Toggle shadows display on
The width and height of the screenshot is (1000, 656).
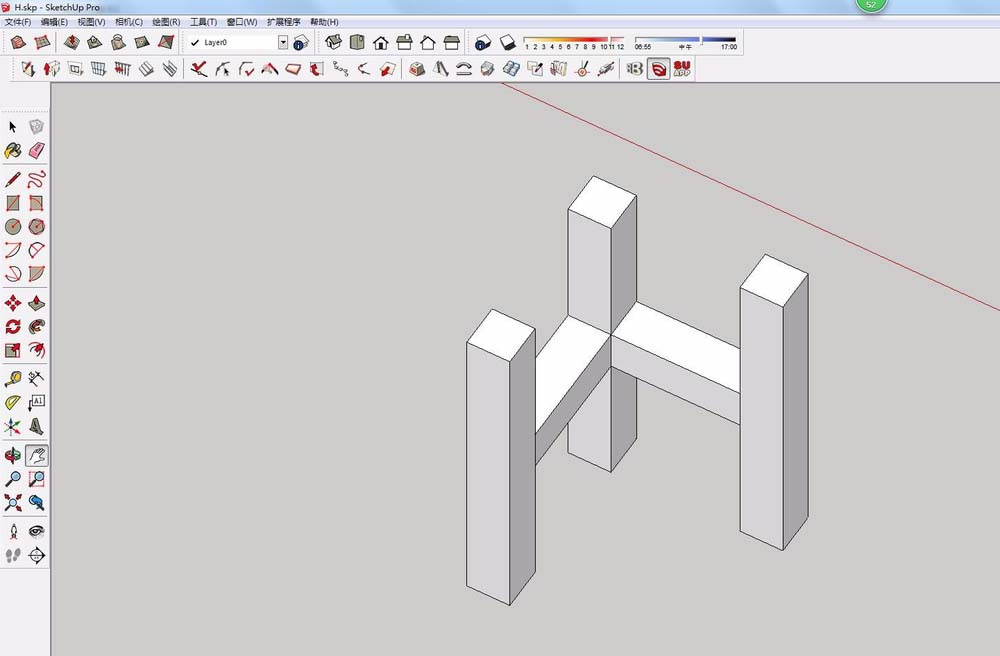(510, 41)
